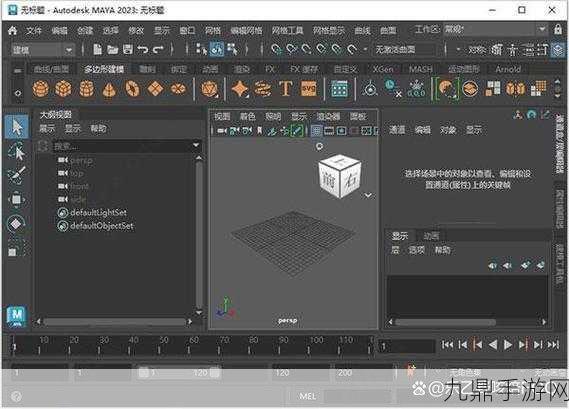Screen dimensions: 569x409
Task: Open the teal content browser grid icon
Action: [x=340, y=89]
